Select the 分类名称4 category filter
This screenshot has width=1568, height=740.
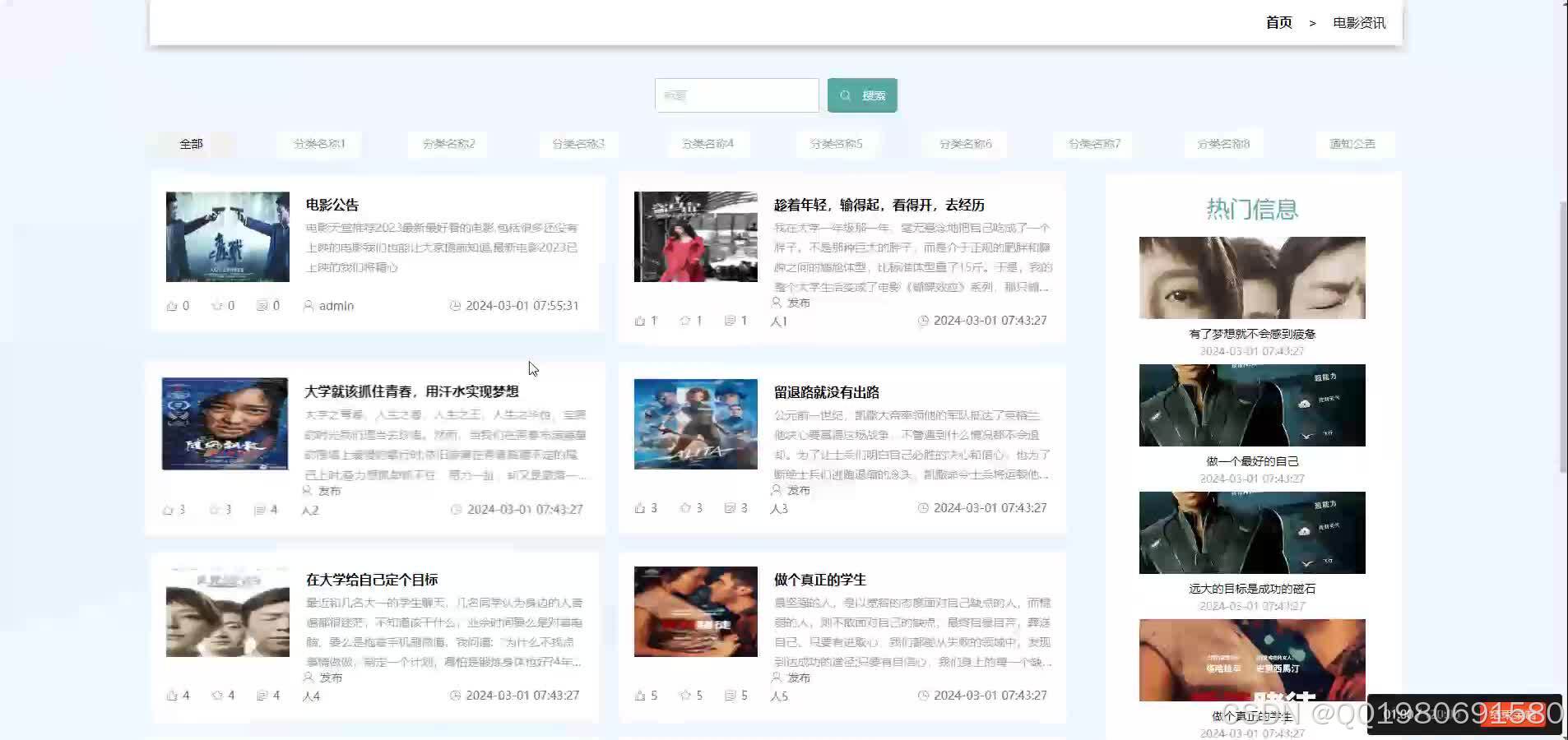tap(709, 143)
